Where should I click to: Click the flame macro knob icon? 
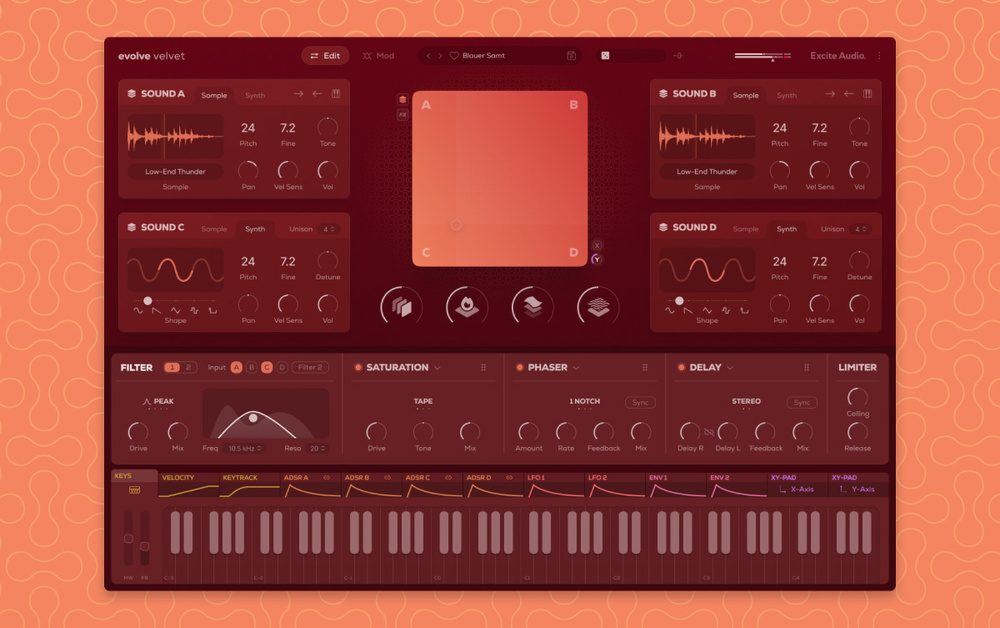pos(467,306)
